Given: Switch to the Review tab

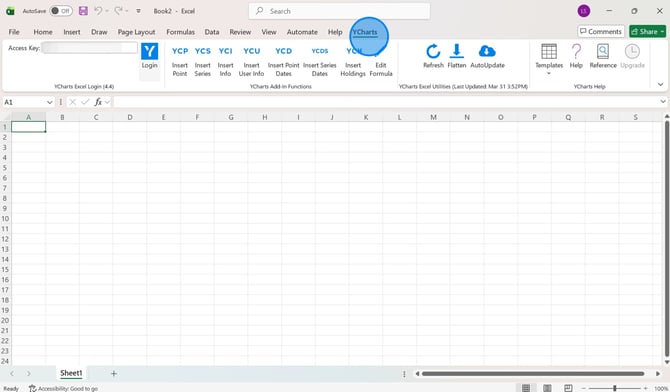Looking at the screenshot, I should (x=240, y=32).
